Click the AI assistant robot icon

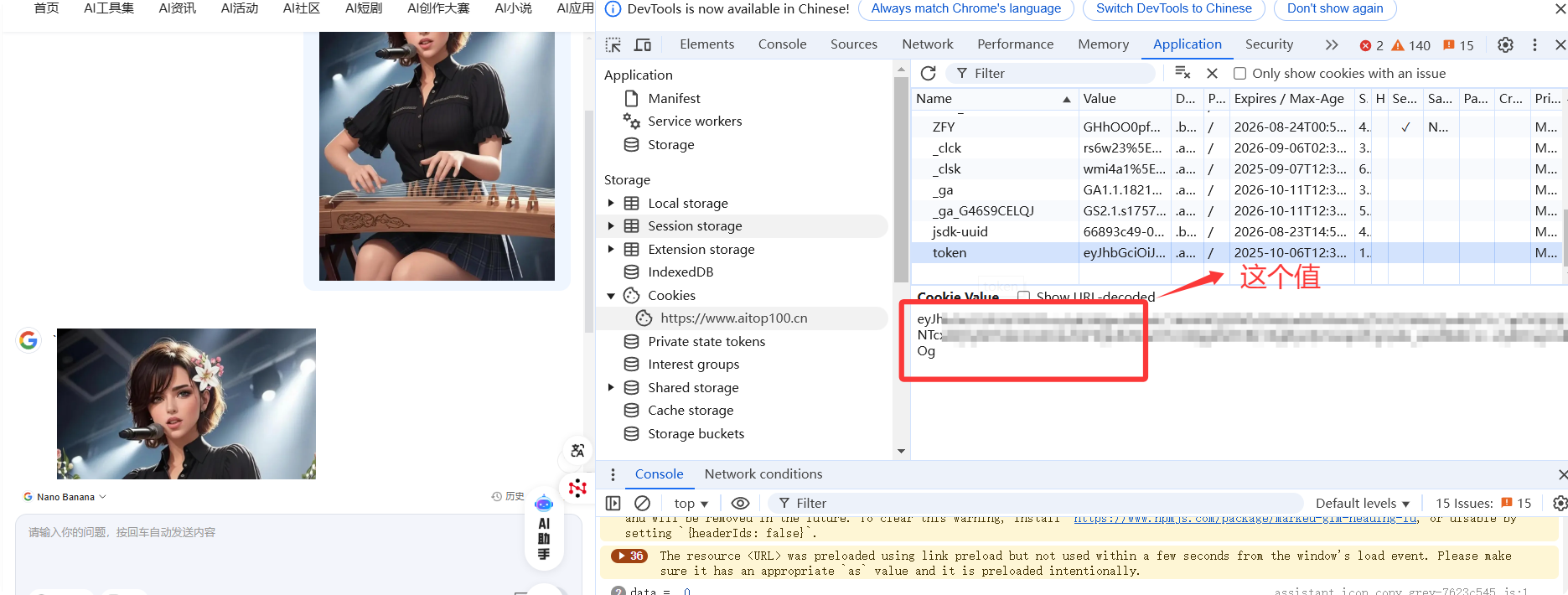coord(544,504)
